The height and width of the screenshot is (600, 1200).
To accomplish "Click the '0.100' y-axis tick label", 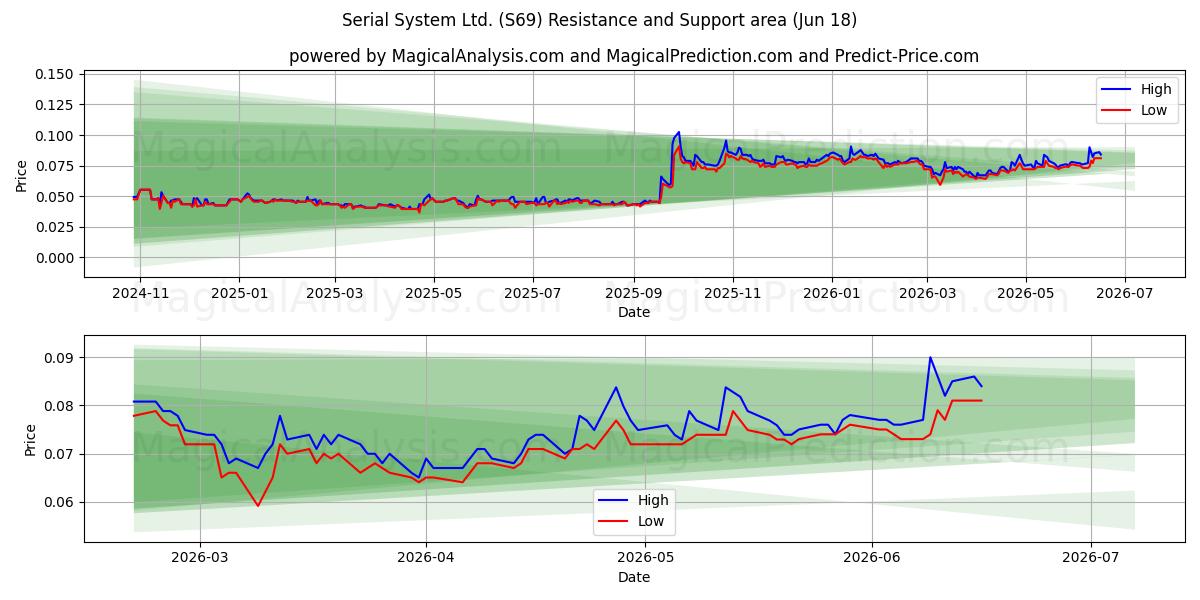I will [x=55, y=136].
